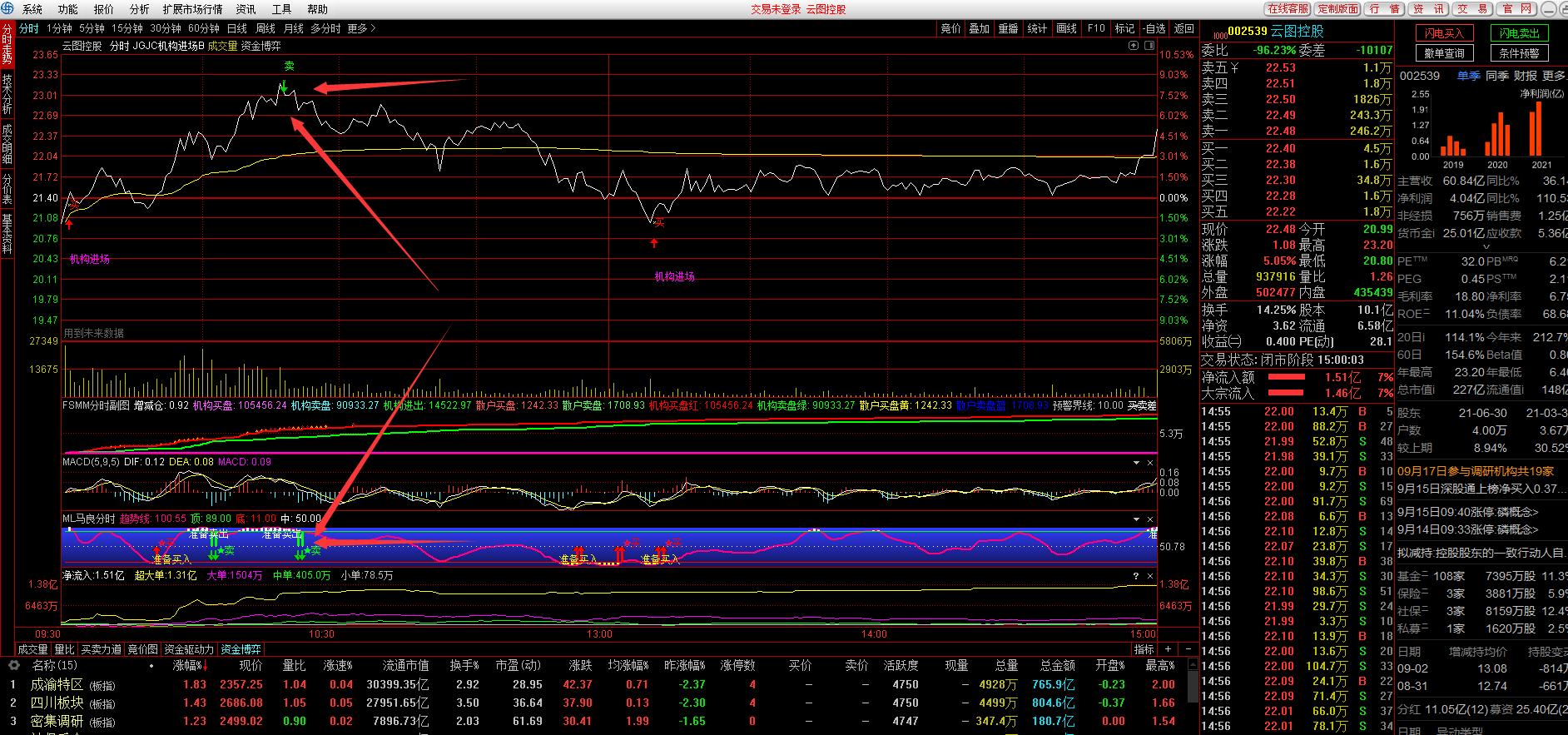
Task: Click the chart side-panel layout icon
Action: (x=1149, y=46)
